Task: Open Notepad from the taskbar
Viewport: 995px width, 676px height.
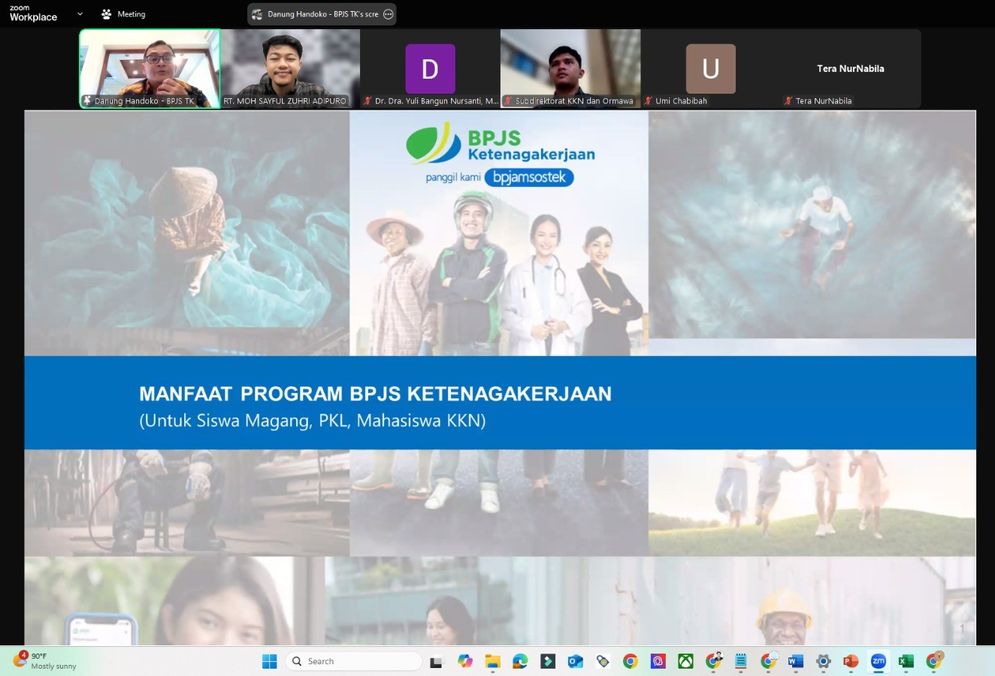Action: tap(741, 661)
